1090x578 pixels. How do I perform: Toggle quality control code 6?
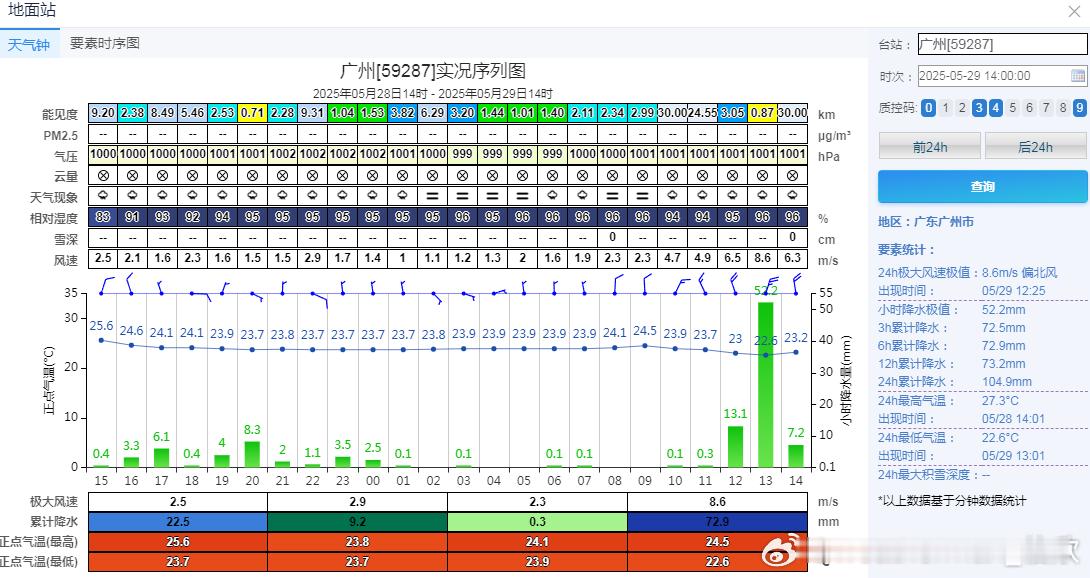[x=1030, y=108]
